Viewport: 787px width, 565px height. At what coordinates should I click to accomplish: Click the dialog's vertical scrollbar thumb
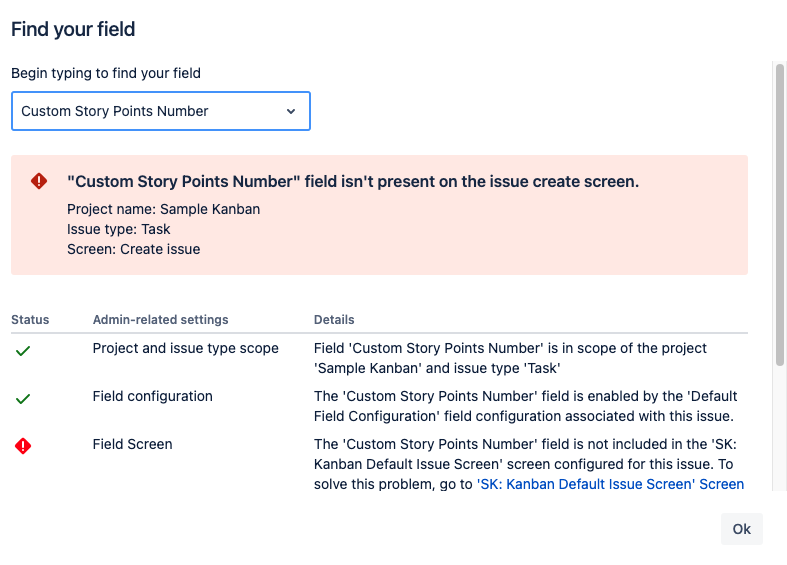[x=779, y=215]
